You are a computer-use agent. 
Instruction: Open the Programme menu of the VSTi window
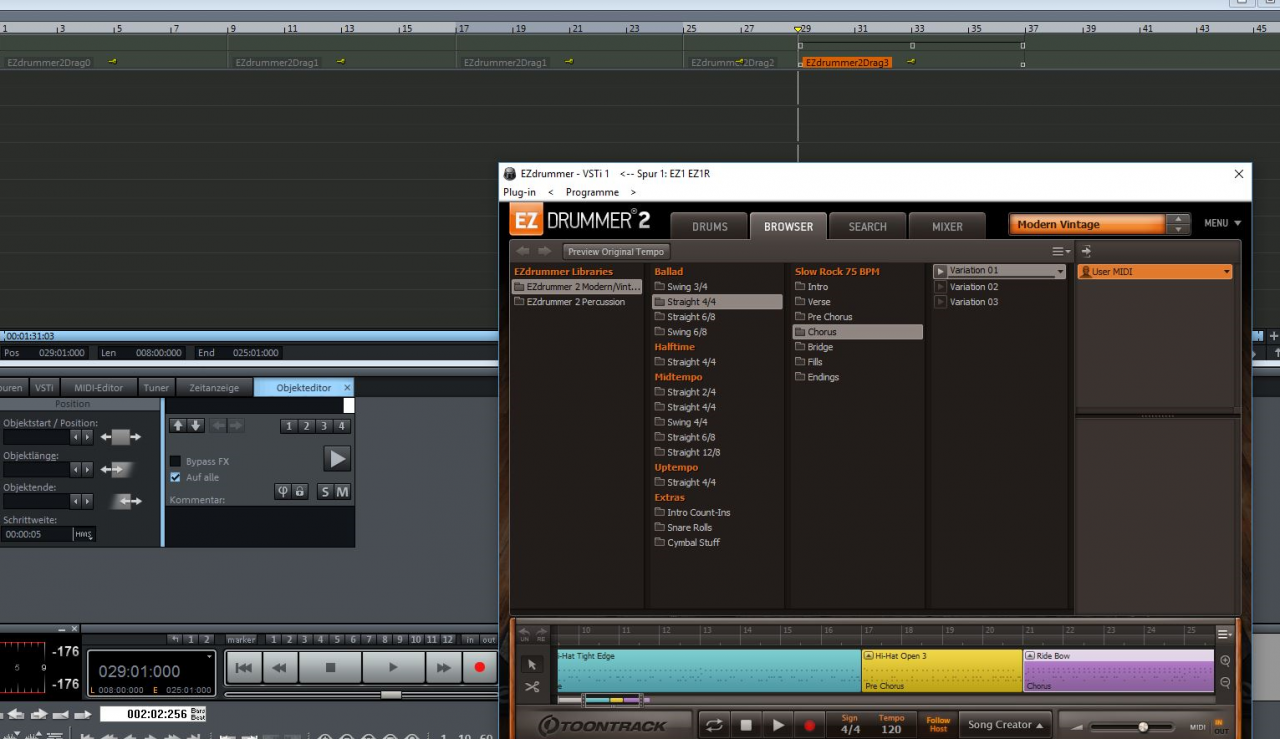pos(592,192)
